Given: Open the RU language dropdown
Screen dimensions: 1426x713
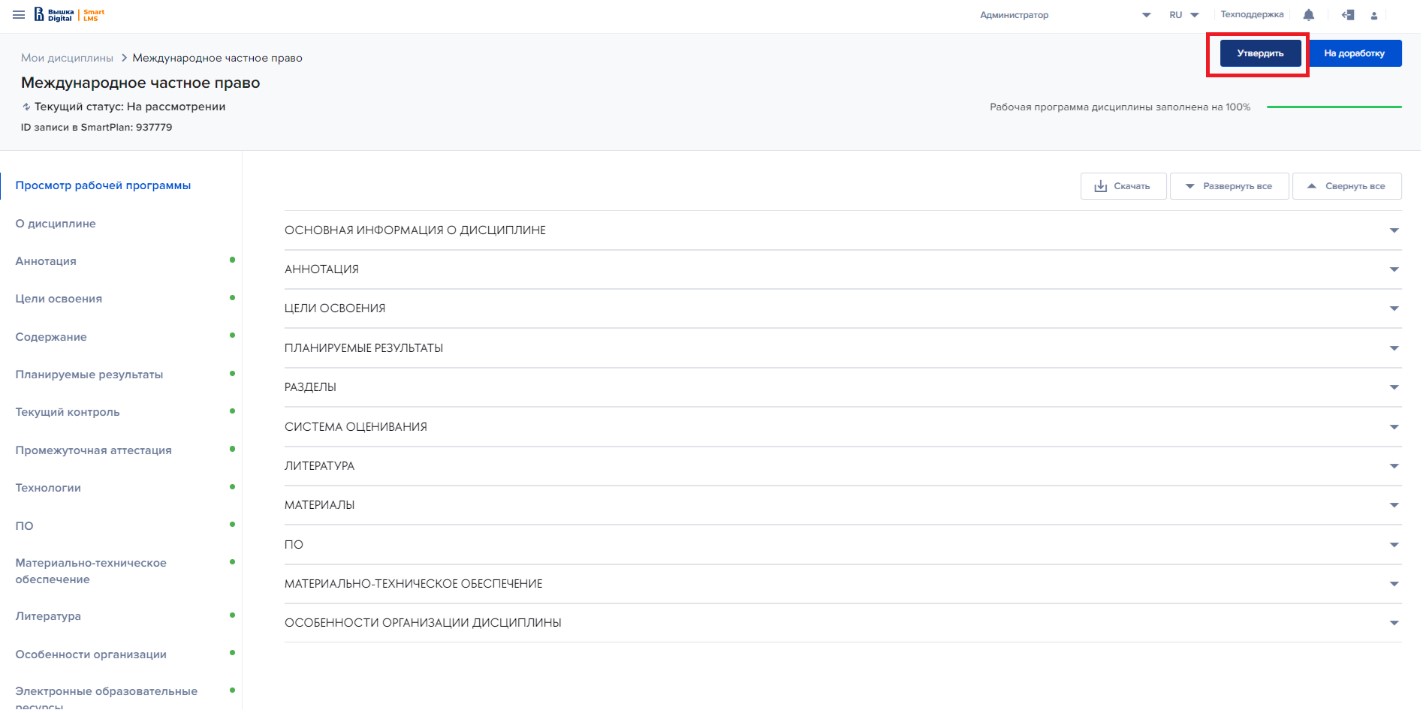Looking at the screenshot, I should 1183,15.
